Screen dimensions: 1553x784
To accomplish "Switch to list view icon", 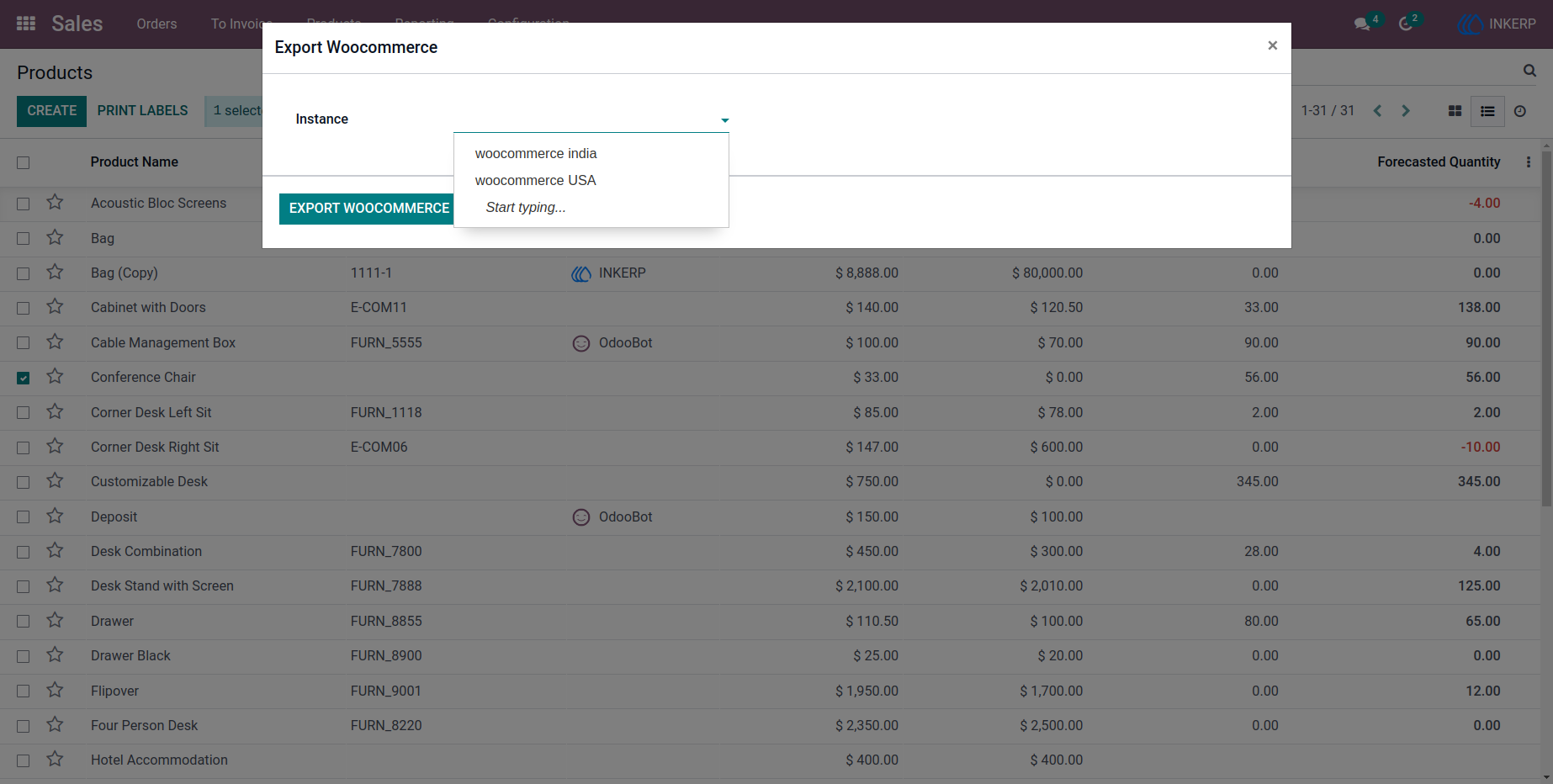I will coord(1487,111).
